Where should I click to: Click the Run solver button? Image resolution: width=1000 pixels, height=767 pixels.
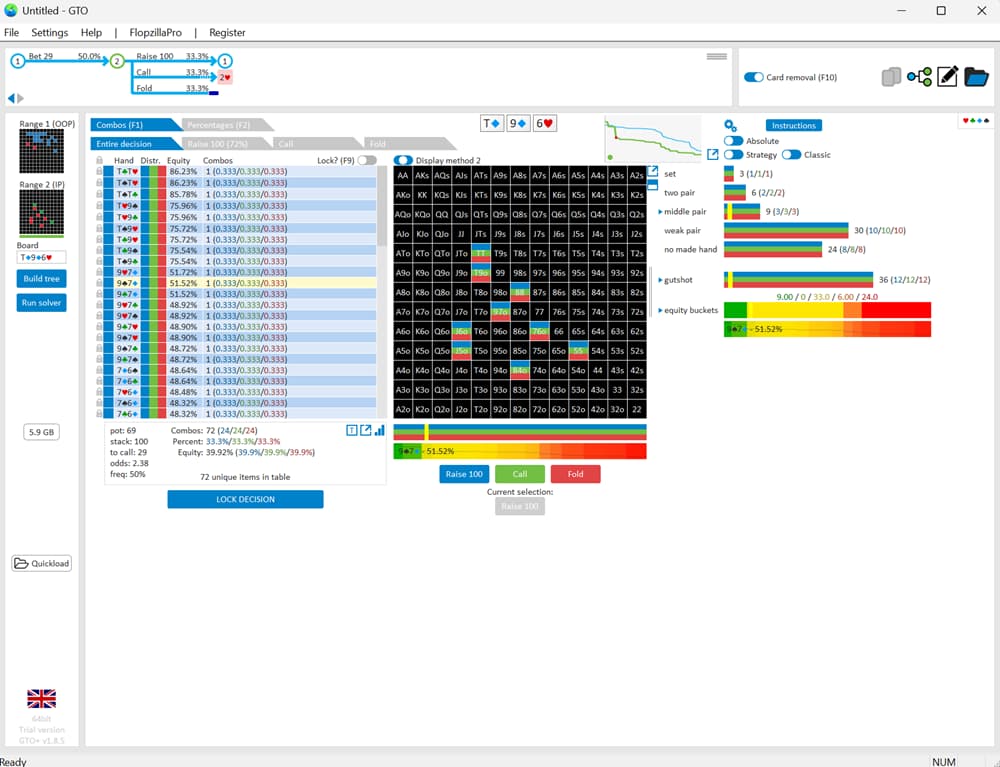tap(41, 303)
